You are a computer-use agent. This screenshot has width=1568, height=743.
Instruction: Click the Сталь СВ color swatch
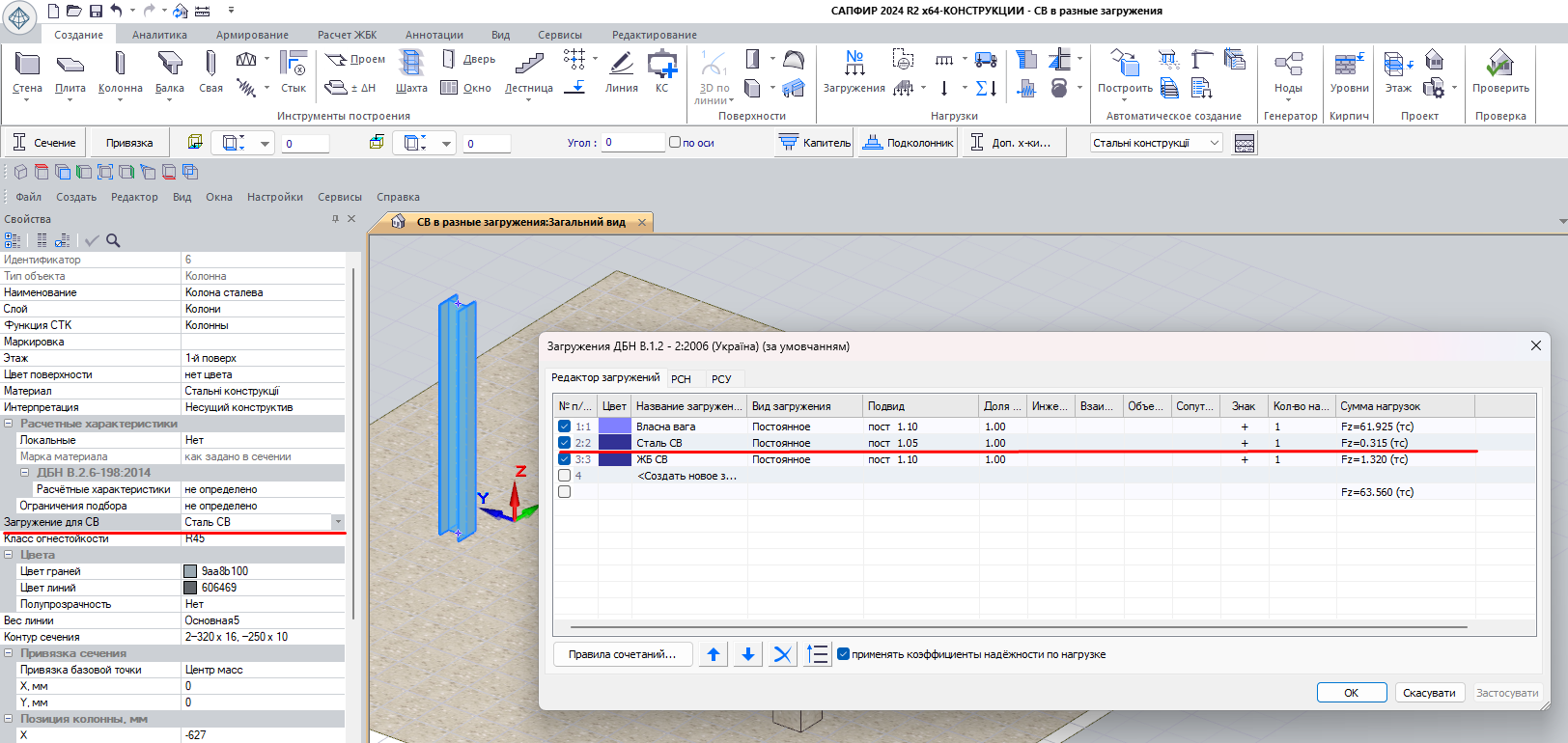[x=614, y=443]
